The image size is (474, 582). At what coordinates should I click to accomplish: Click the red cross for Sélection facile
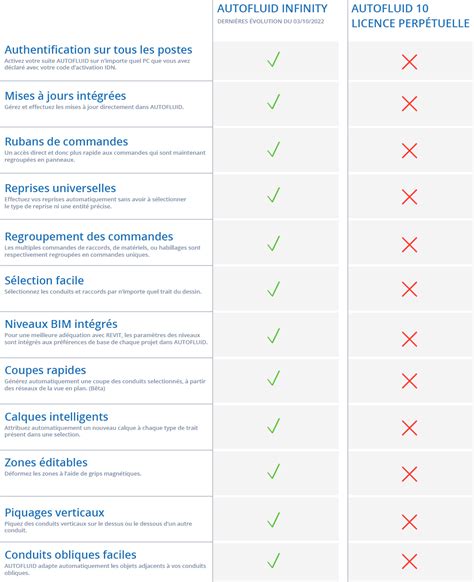tap(409, 289)
